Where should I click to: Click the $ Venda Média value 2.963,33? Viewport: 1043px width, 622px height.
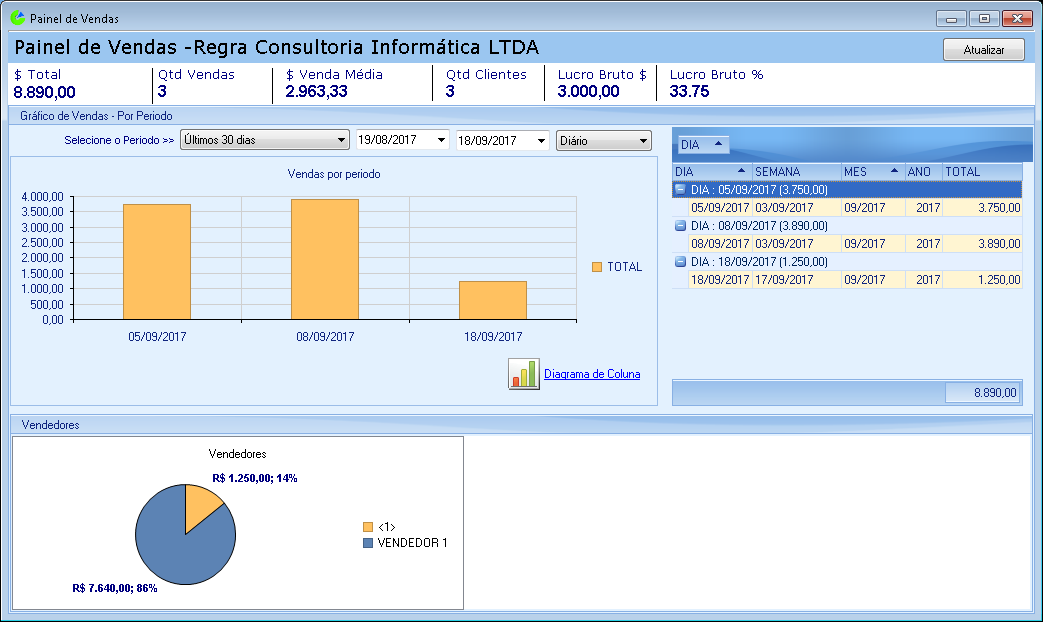coord(317,92)
